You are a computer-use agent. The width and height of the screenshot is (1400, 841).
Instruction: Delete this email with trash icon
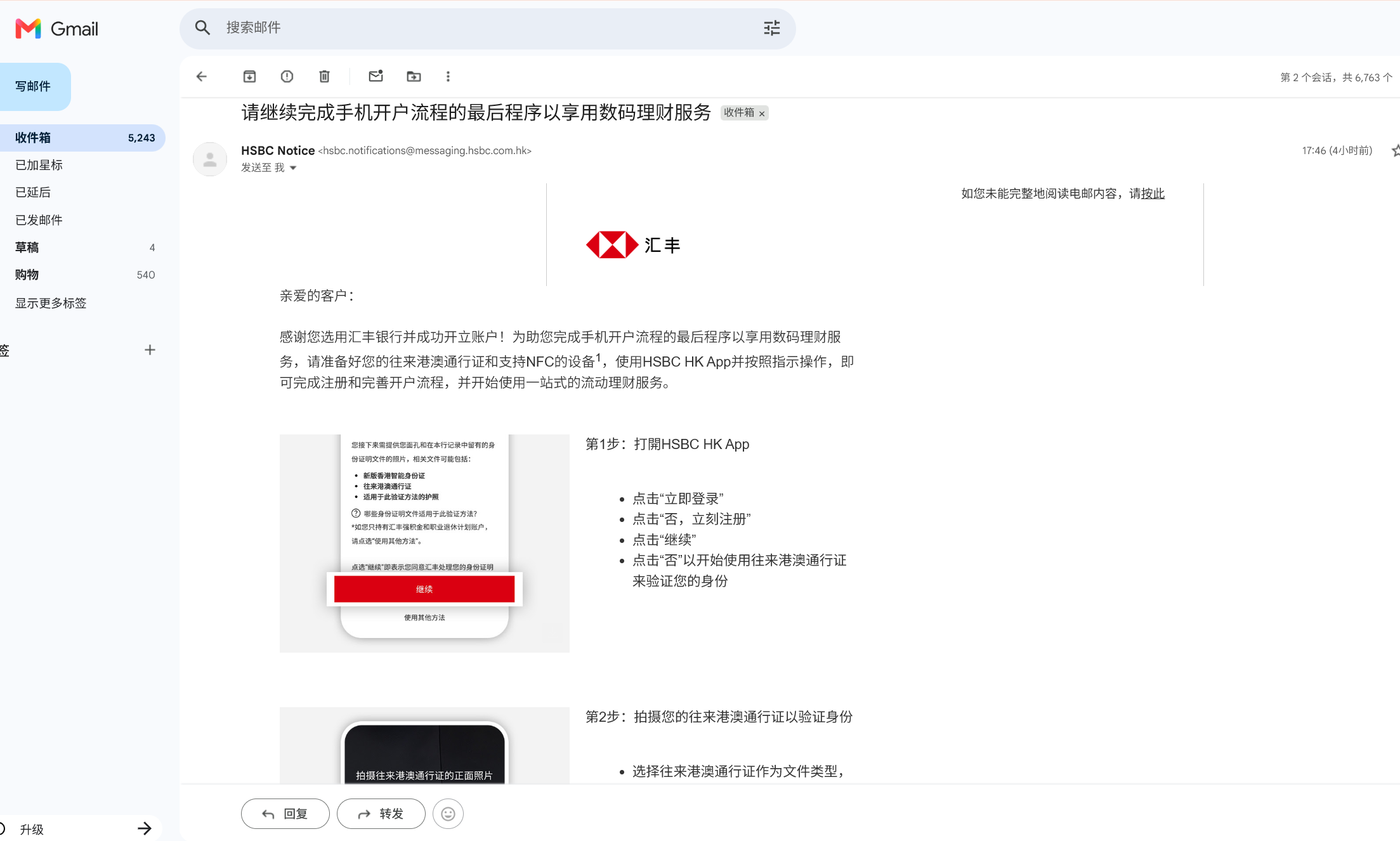coord(324,77)
